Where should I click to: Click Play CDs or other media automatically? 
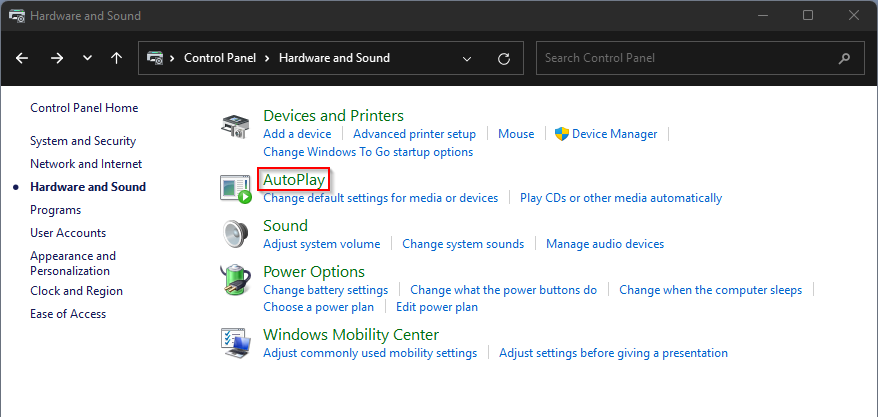(x=621, y=198)
